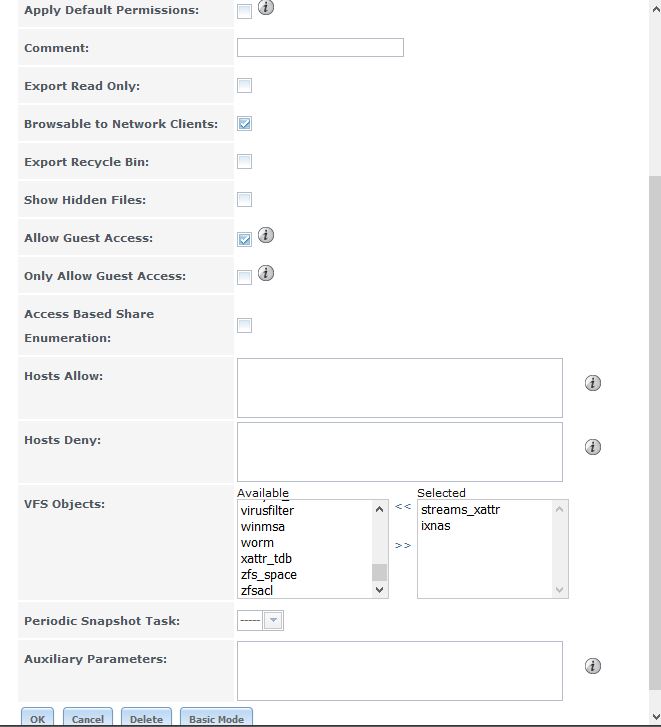
Task: Uncheck Browsable to Network Clients
Action: tap(244, 124)
